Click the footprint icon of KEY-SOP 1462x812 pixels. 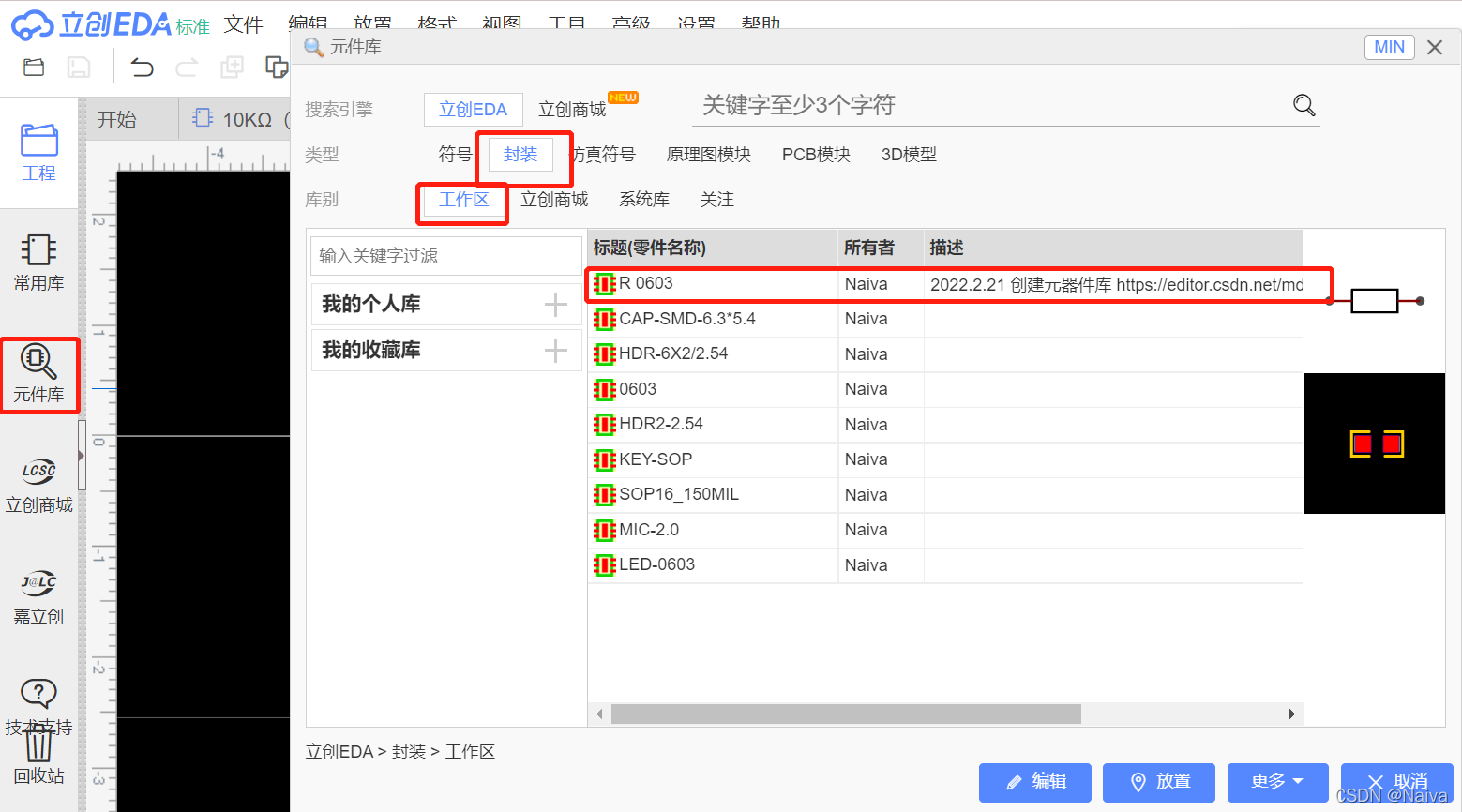click(x=604, y=460)
